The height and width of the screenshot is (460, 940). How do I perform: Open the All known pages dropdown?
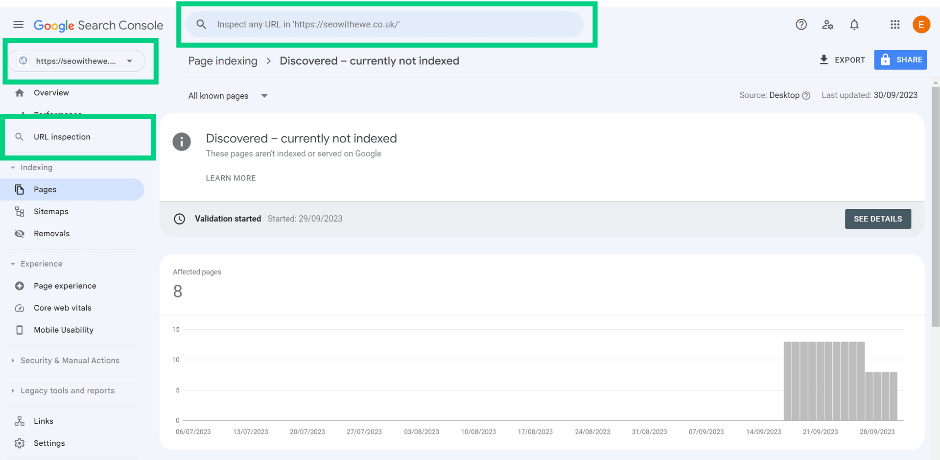coord(228,95)
